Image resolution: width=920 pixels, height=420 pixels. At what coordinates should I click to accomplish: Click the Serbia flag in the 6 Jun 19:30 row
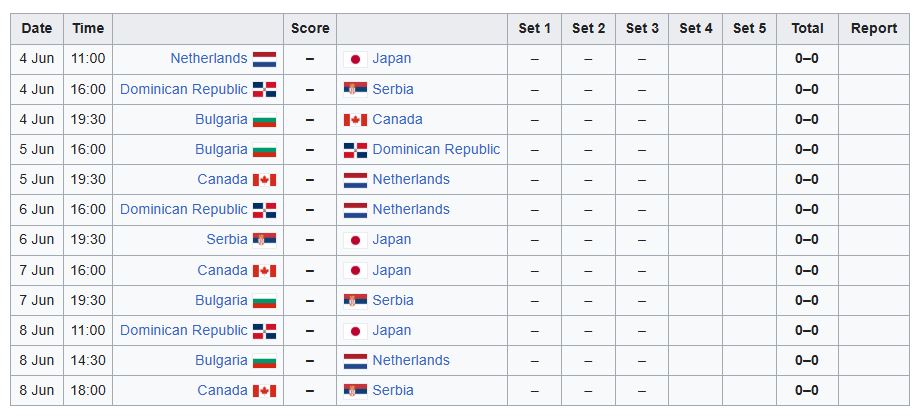(265, 240)
